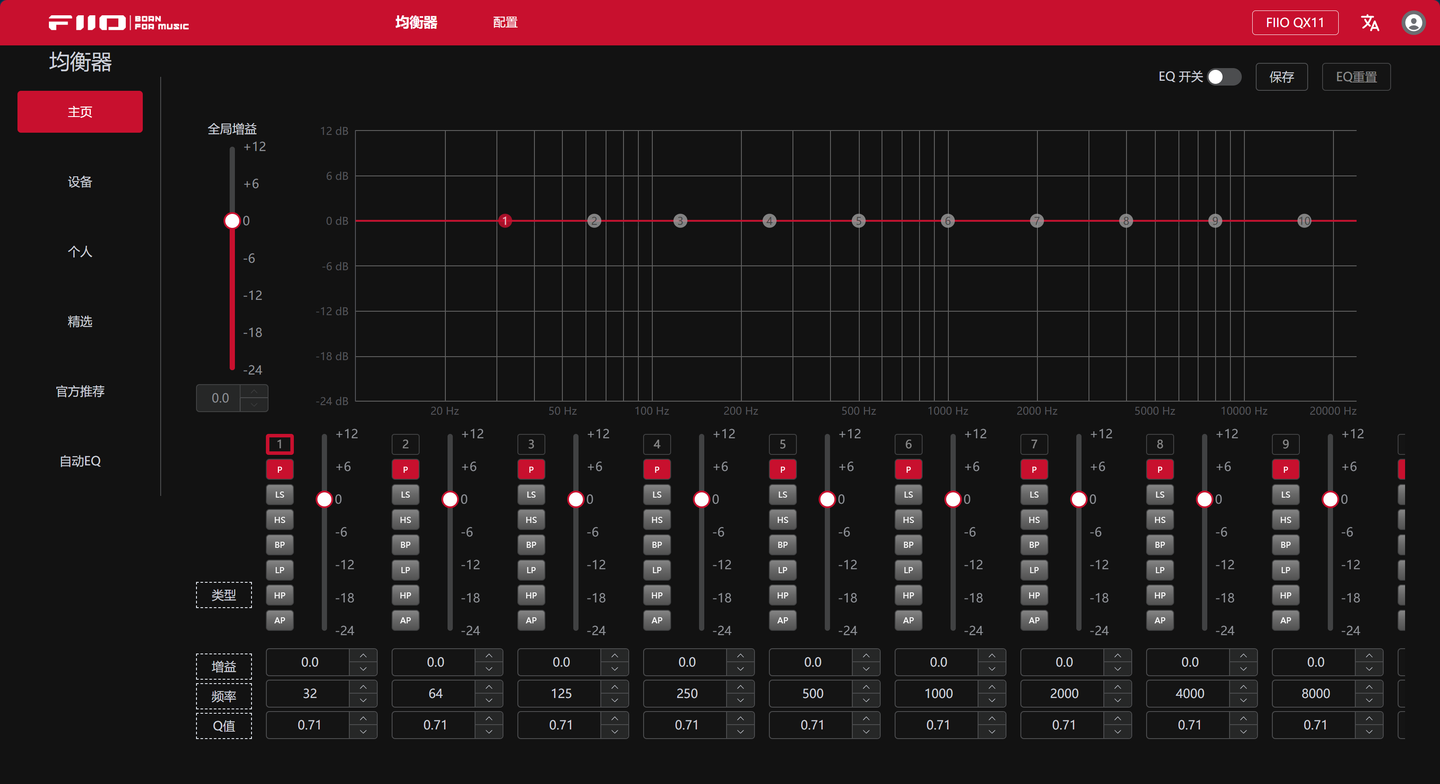Set band 7 filter type to LS
Screen dimensions: 1440x784
[x=1034, y=494]
